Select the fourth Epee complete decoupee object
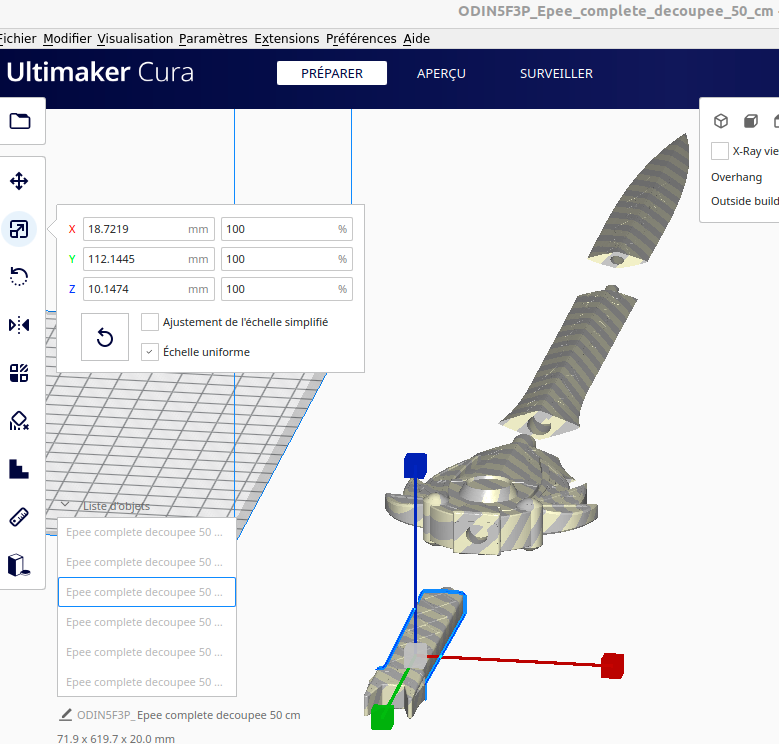Image resolution: width=779 pixels, height=744 pixels. pyautogui.click(x=147, y=622)
